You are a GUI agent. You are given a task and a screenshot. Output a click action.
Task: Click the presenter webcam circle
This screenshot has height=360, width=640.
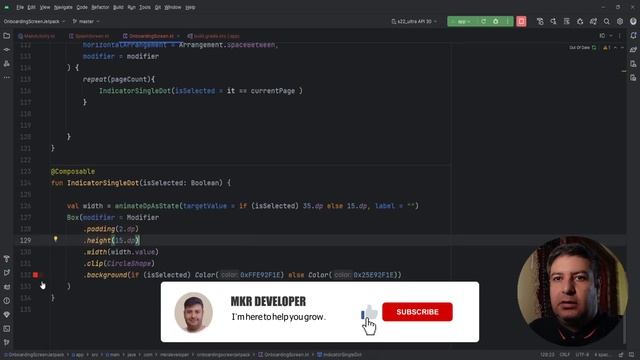pos(572,291)
